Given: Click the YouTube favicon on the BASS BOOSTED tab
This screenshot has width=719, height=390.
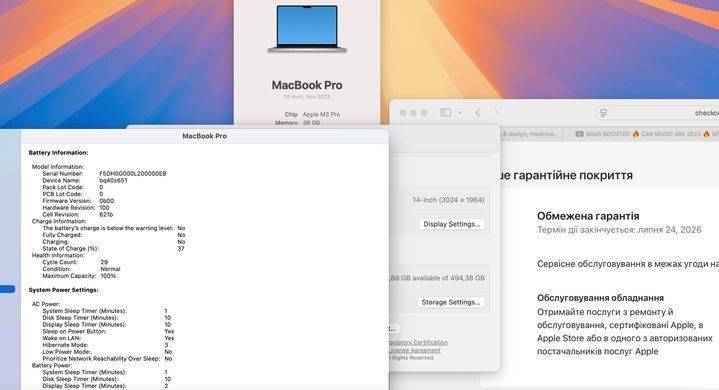Looking at the screenshot, I should point(579,134).
